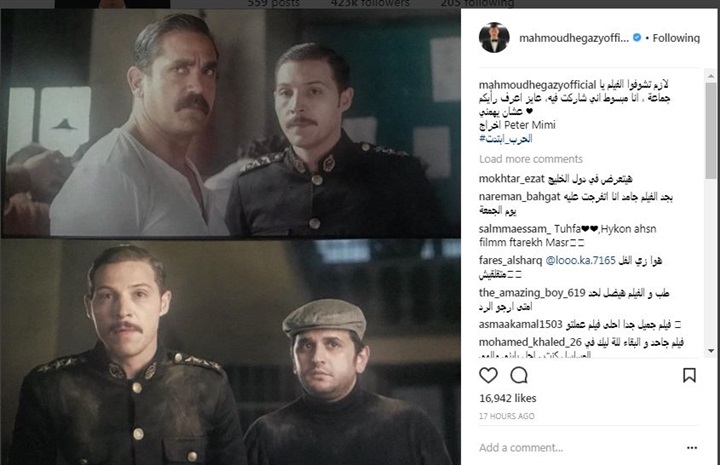Expand Load more comments
This screenshot has width=720, height=465.
click(530, 159)
